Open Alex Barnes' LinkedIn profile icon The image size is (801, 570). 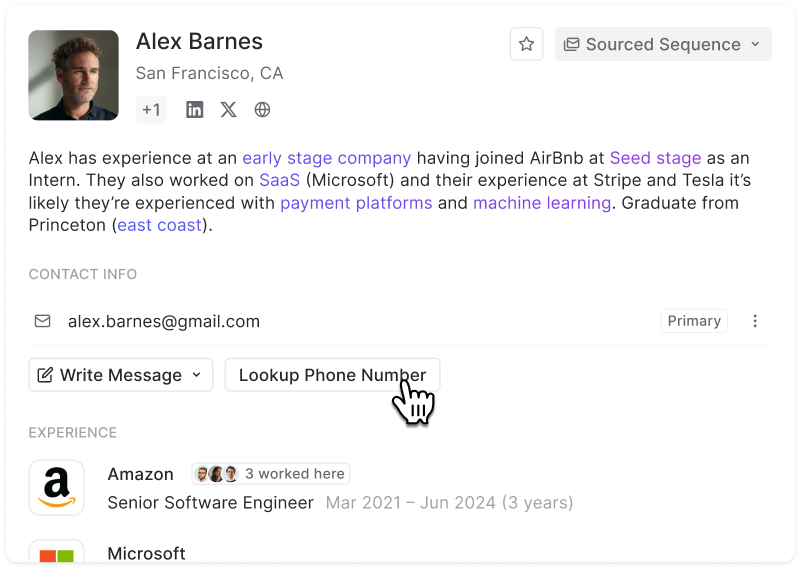click(195, 110)
